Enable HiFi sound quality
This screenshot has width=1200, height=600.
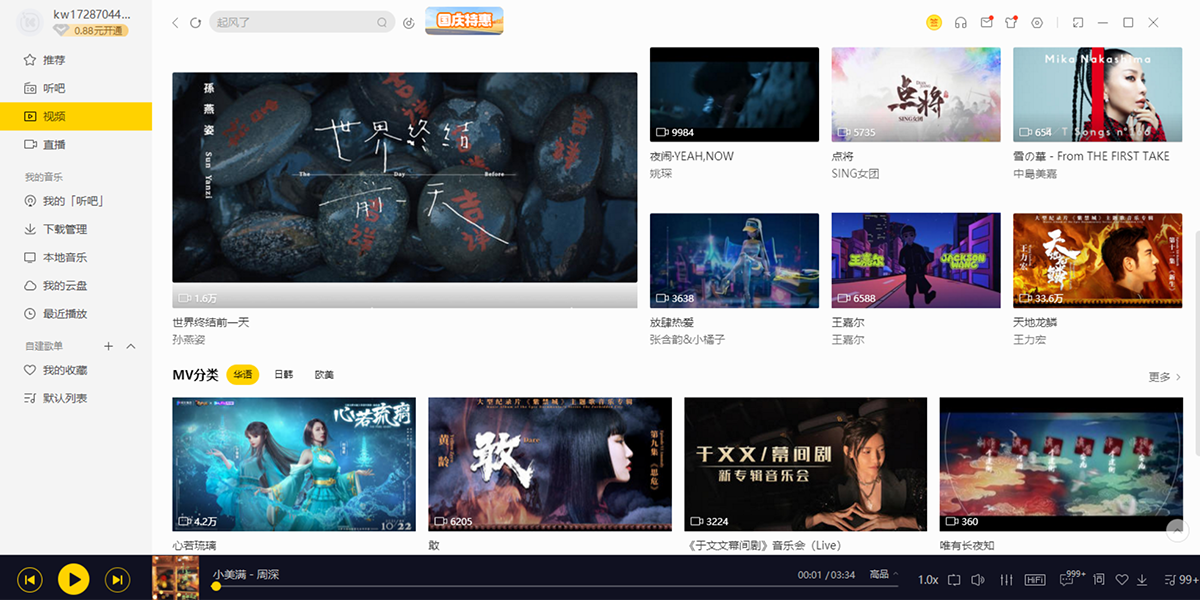coord(1035,579)
